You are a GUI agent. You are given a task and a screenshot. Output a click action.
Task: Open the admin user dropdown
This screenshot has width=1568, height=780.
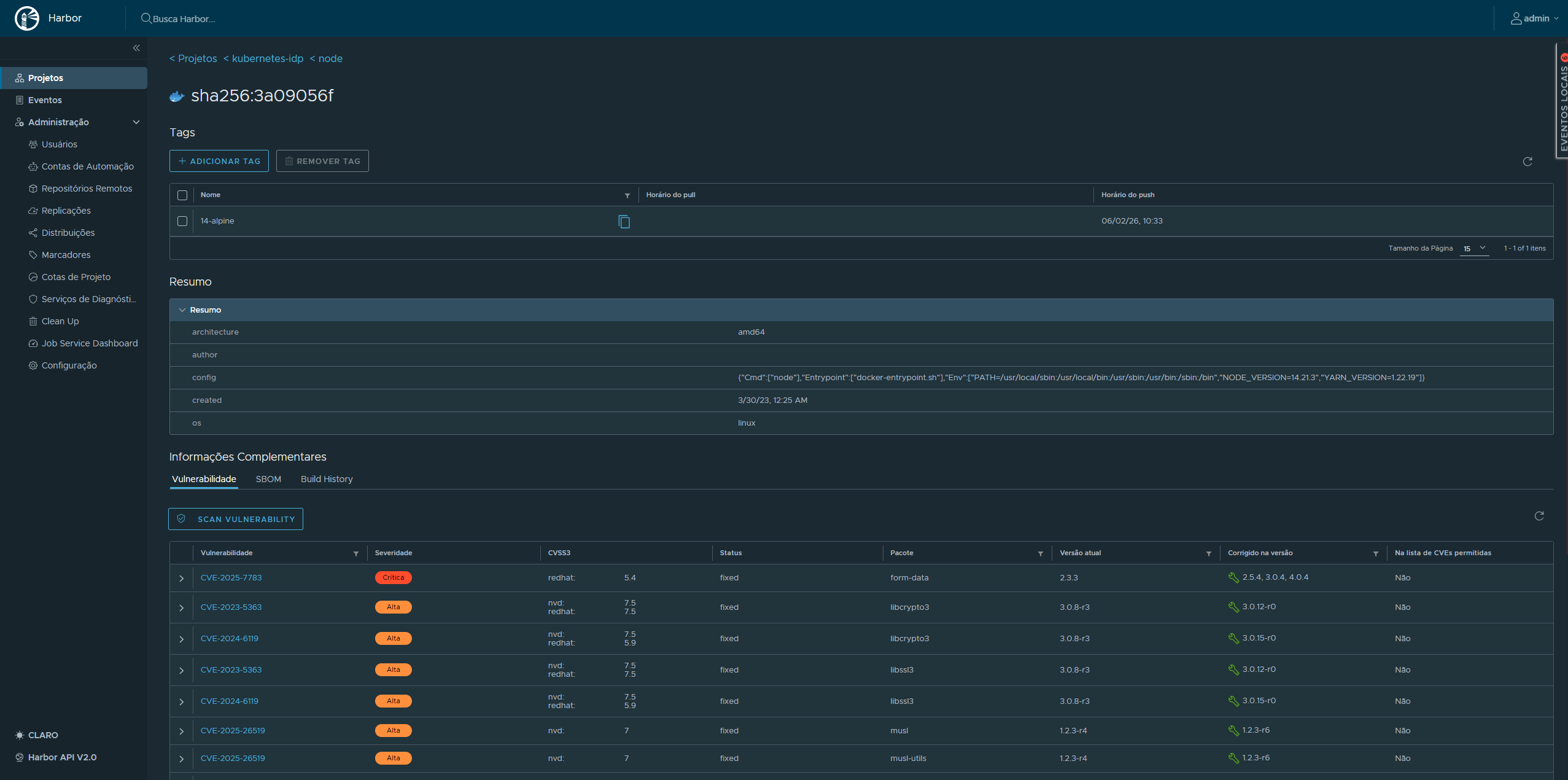(x=1536, y=18)
